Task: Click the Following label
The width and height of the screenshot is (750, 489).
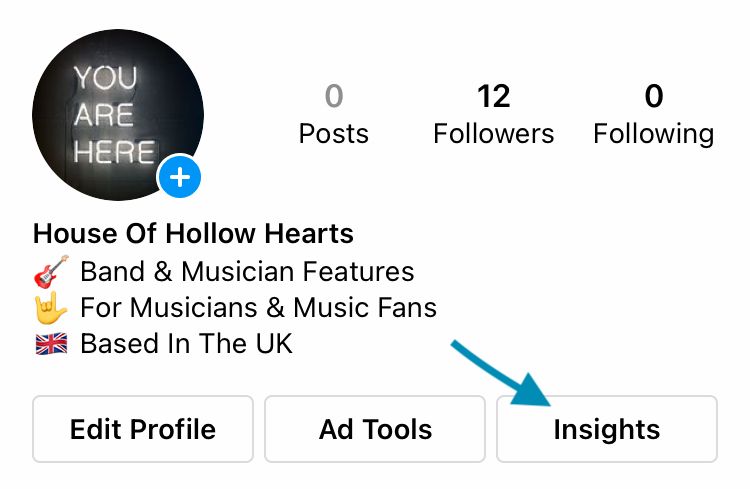Action: tap(654, 134)
